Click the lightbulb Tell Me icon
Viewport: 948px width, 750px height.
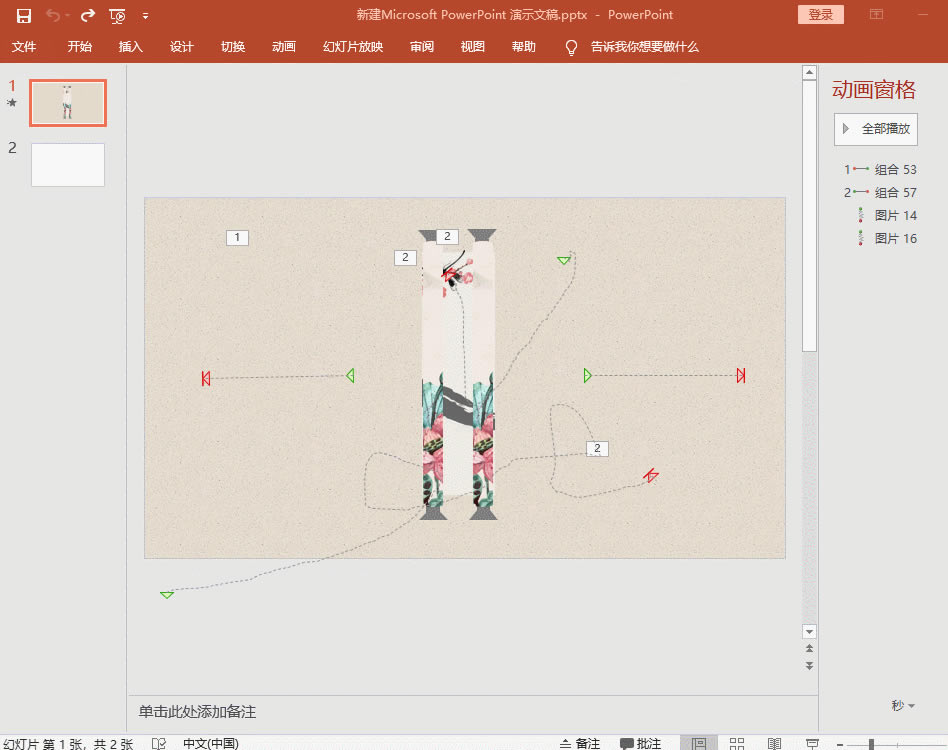coord(571,48)
